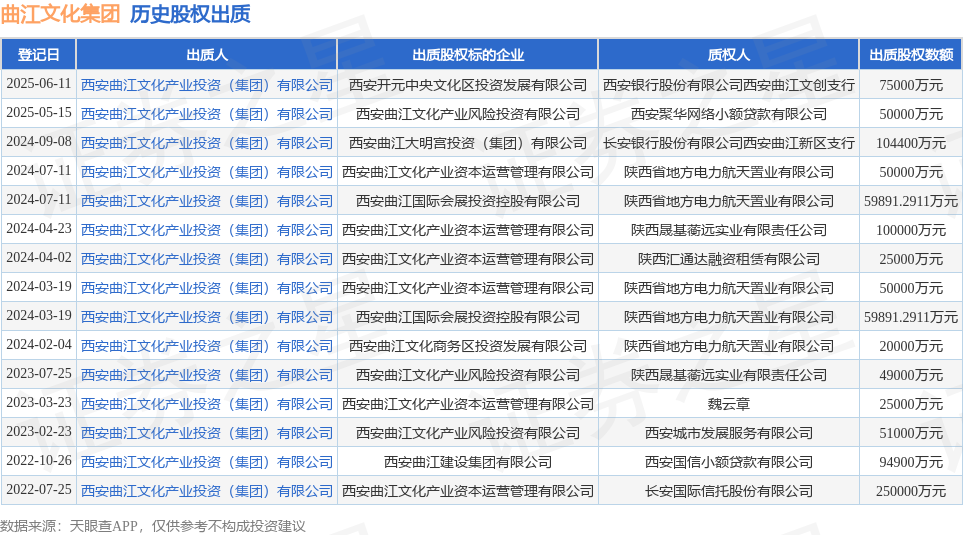
Task: Click the orange title 曲江文化集团
Action: click(x=60, y=14)
